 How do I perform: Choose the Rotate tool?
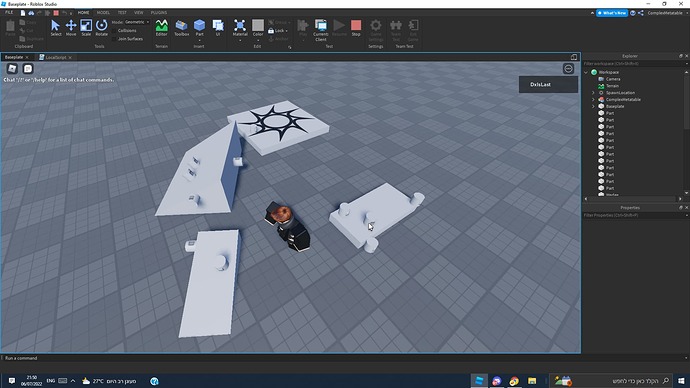[x=101, y=28]
